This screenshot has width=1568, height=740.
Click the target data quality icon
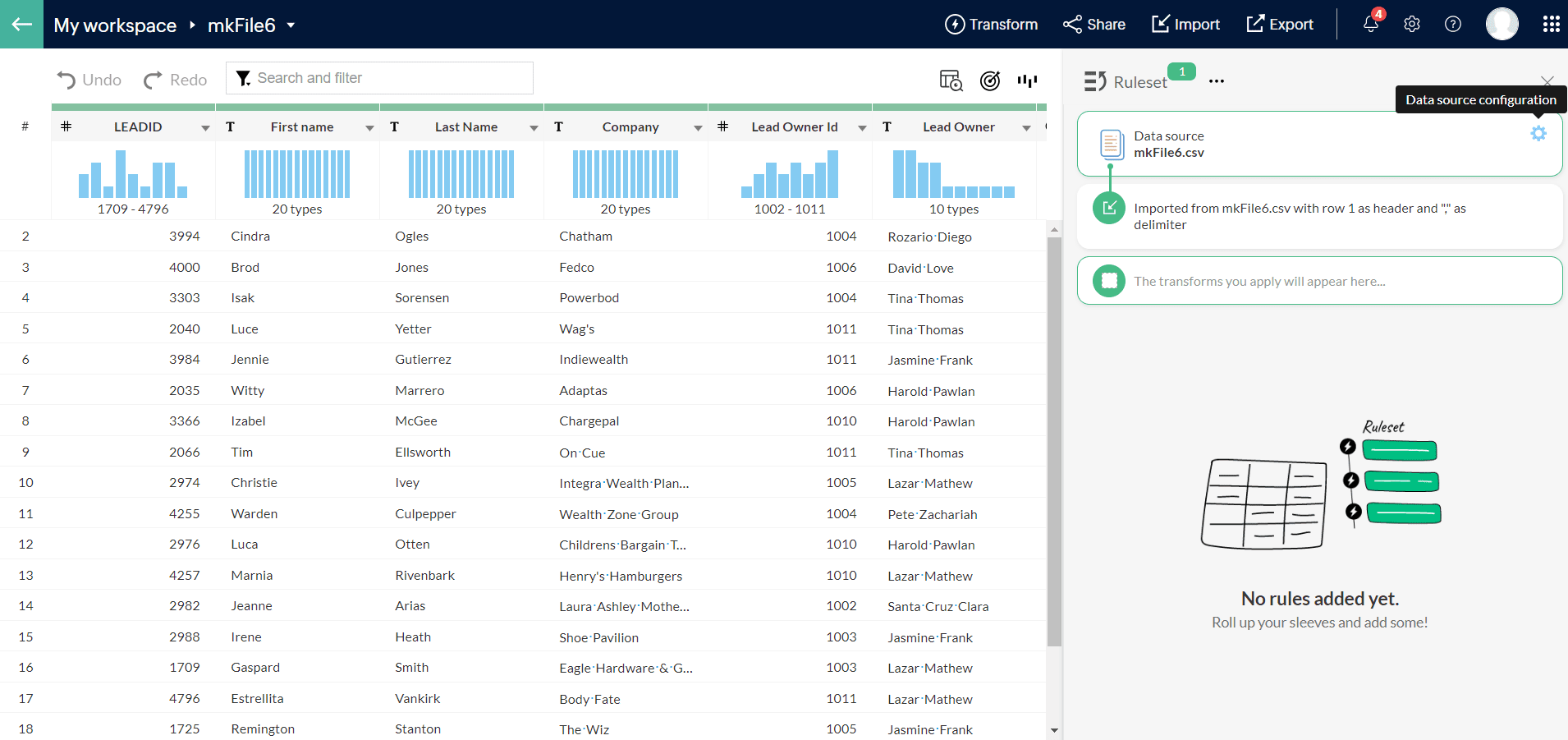coord(990,80)
